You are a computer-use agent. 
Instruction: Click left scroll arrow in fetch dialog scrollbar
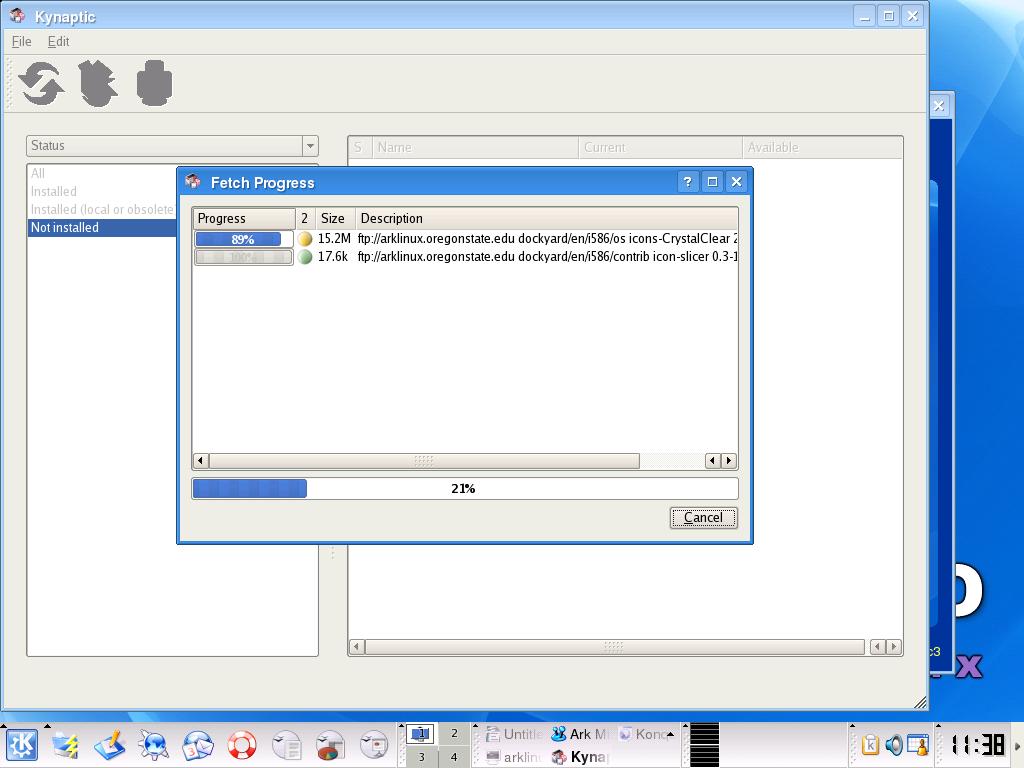200,461
